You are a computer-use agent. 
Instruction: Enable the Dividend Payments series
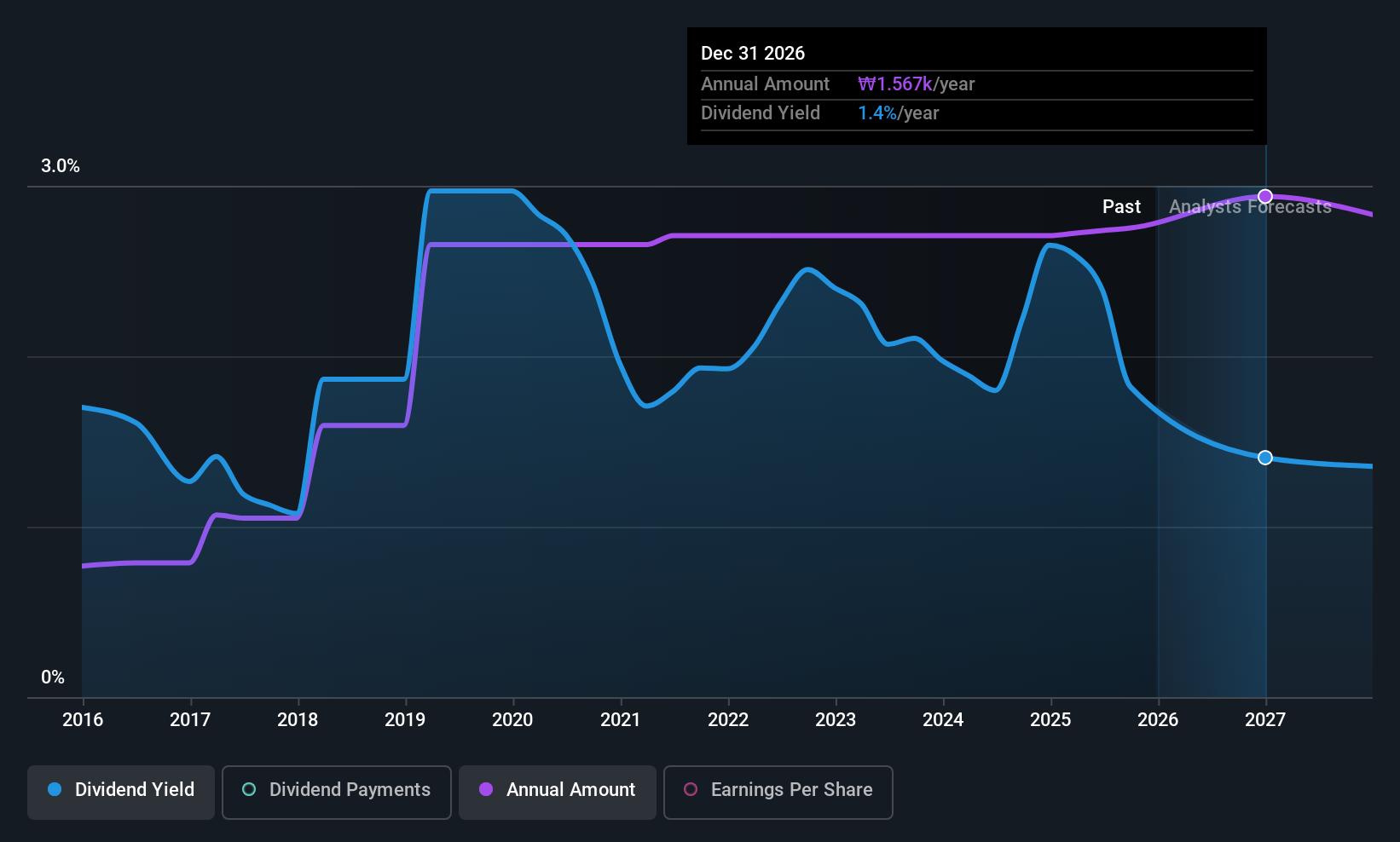point(337,793)
